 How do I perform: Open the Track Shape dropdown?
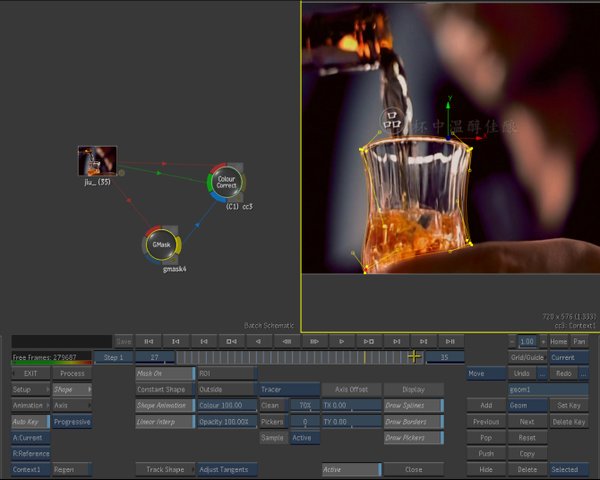[163, 469]
